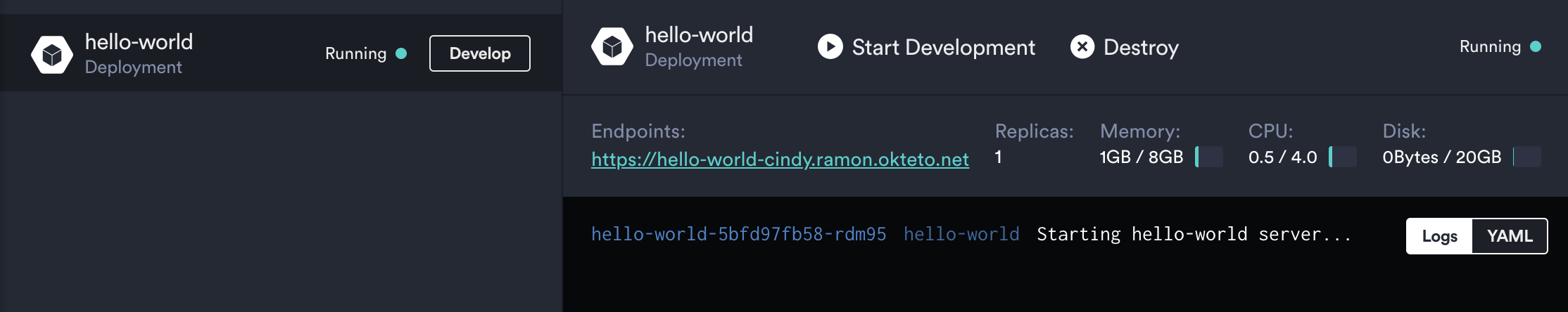The image size is (1568, 312).
Task: Click the cube icon in the detail header
Action: 612,46
